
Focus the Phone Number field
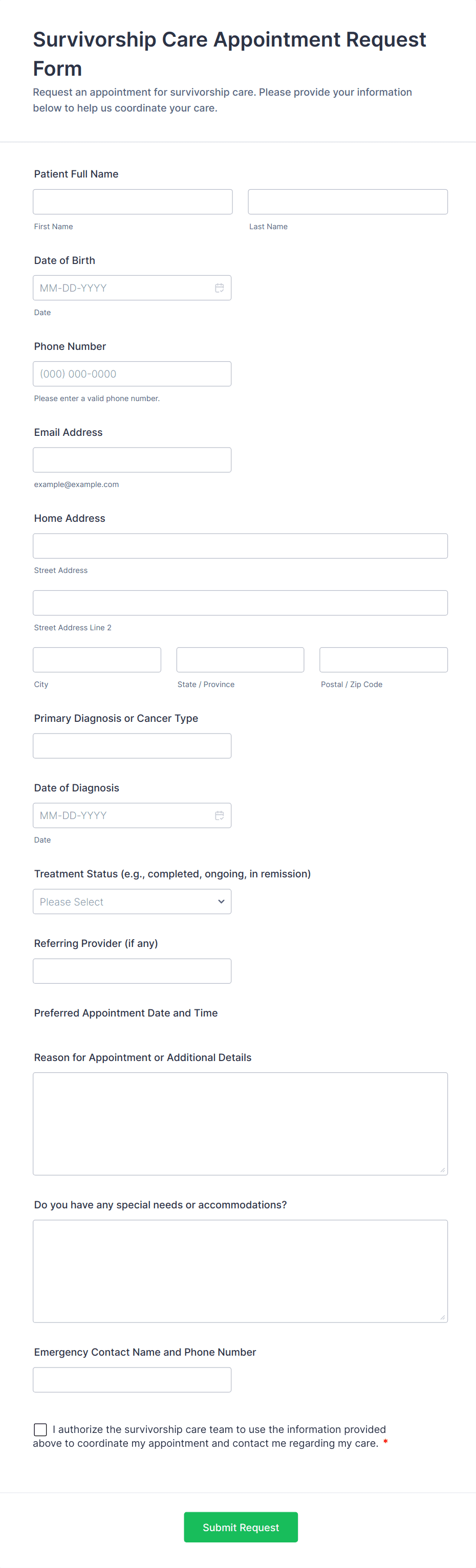[132, 374]
